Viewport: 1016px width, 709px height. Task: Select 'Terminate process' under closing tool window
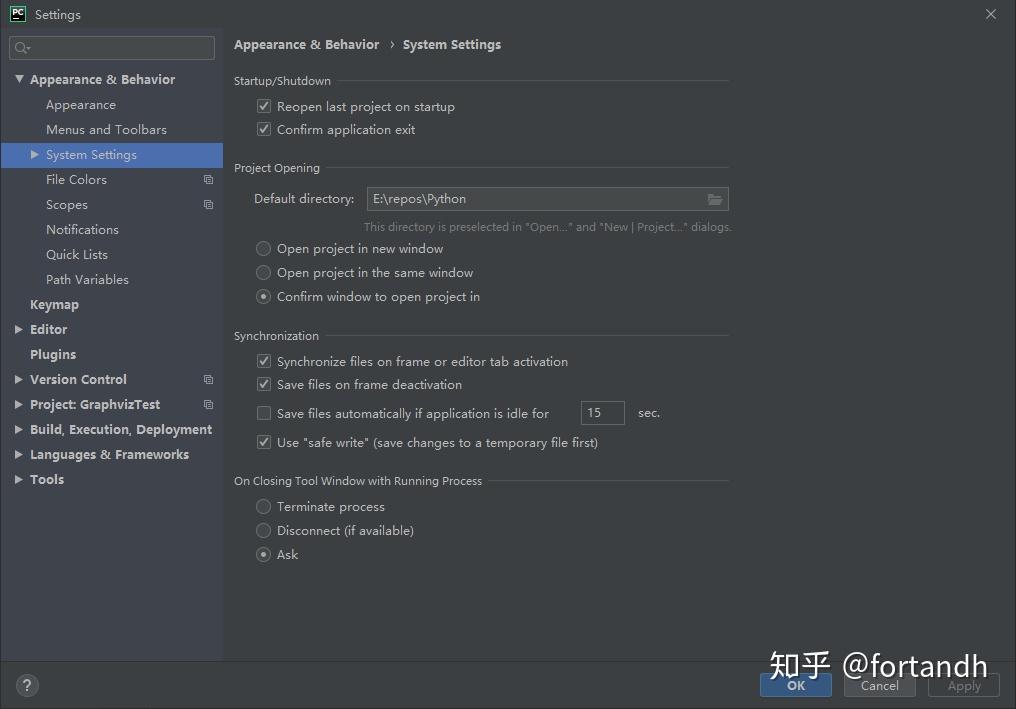pyautogui.click(x=262, y=506)
